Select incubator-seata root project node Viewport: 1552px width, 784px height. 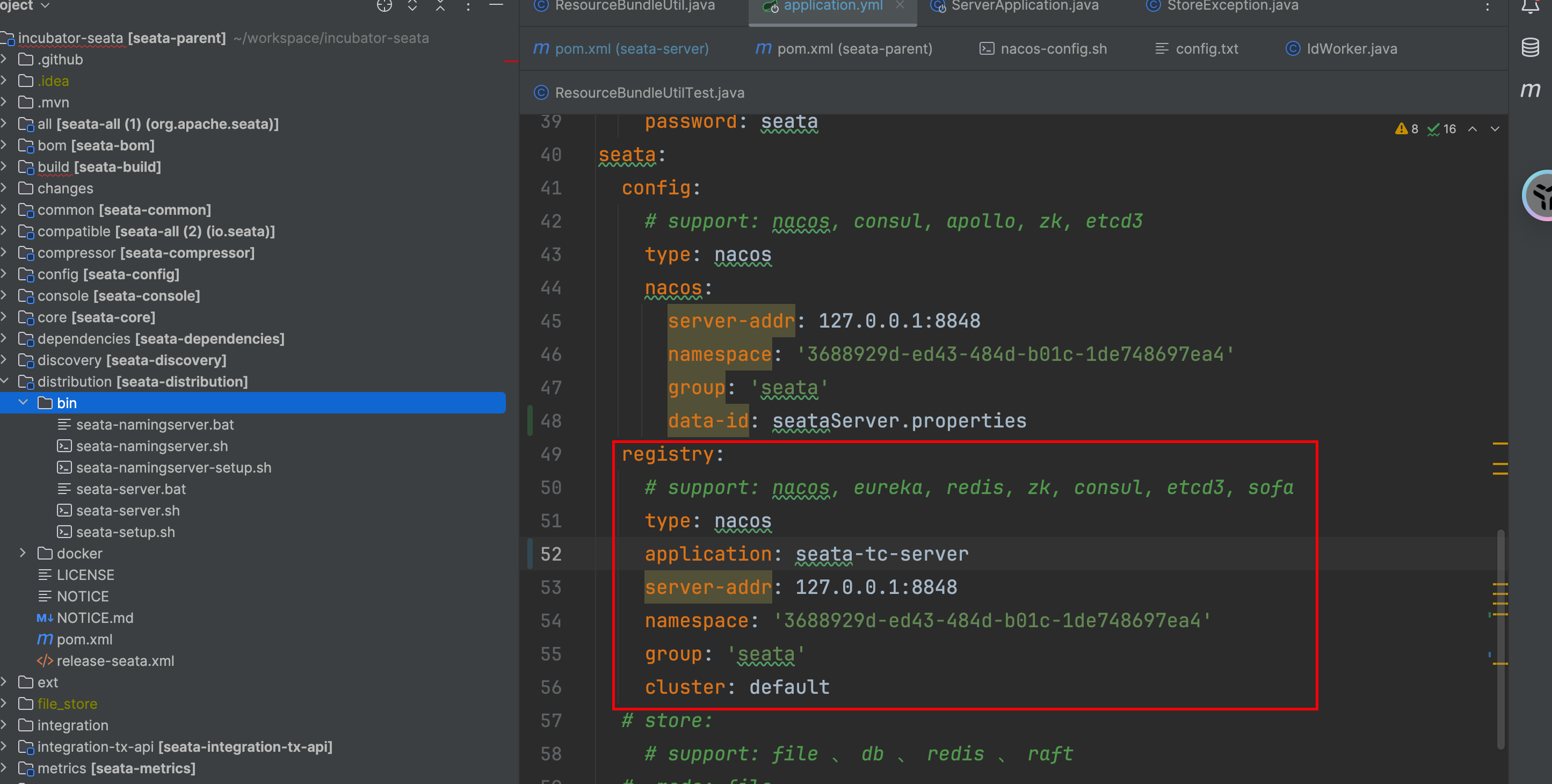(x=122, y=38)
